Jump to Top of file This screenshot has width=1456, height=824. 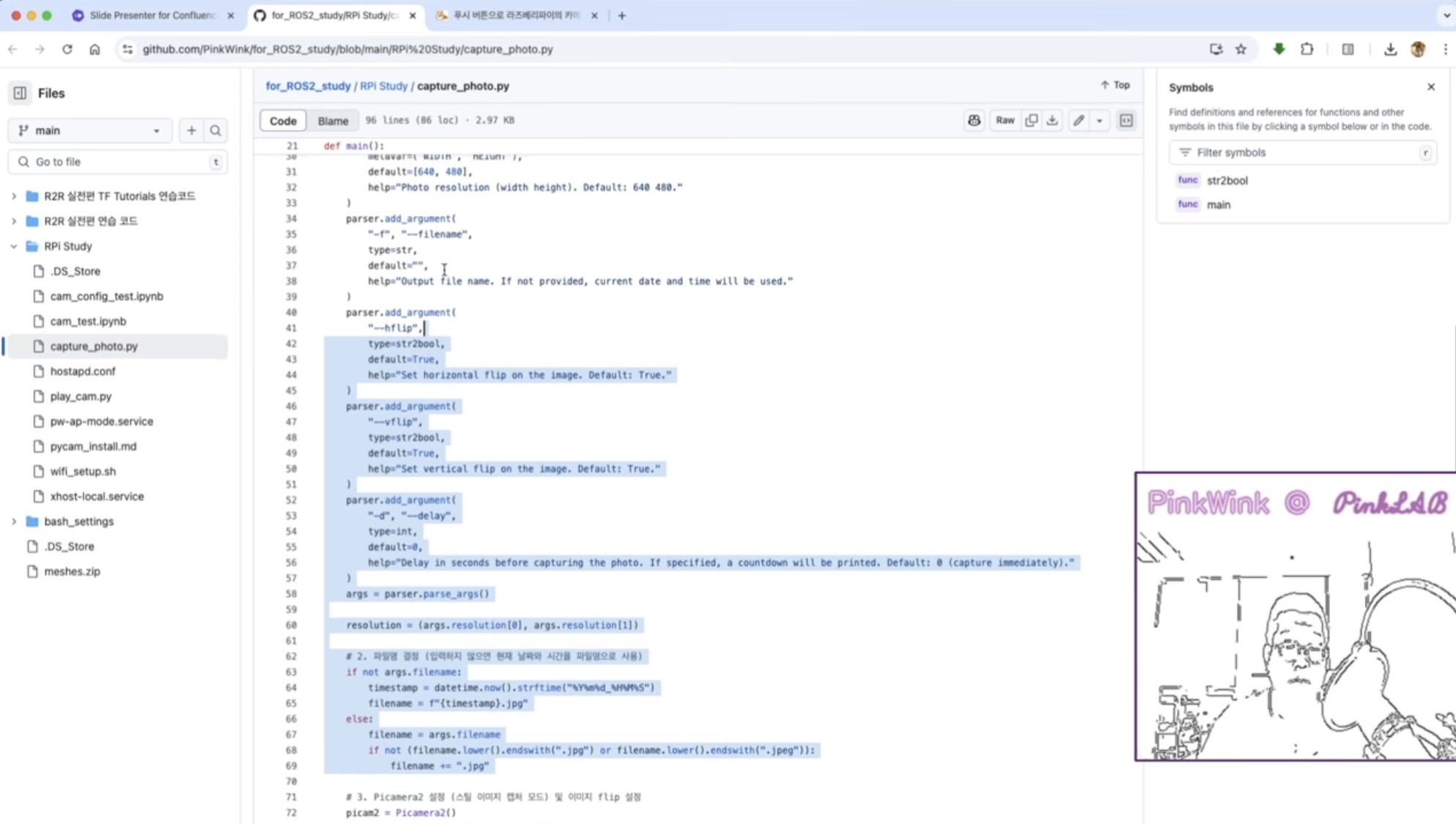pos(1115,86)
